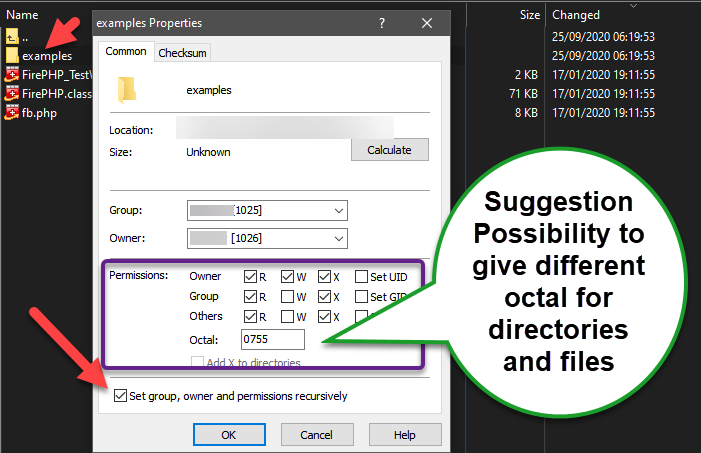Image resolution: width=701 pixels, height=453 pixels.
Task: Open the Group dropdown list
Action: tap(338, 211)
